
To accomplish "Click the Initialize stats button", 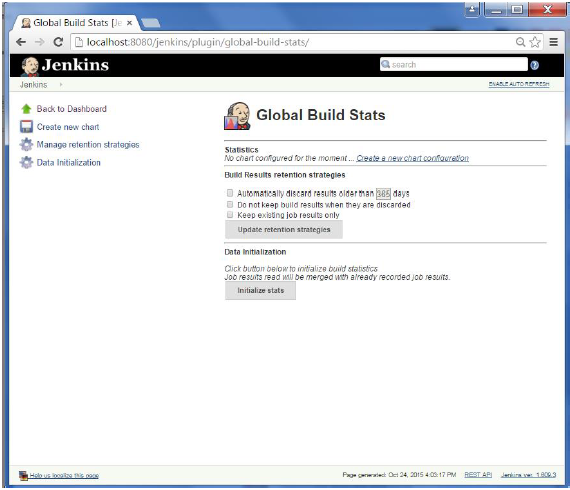I will pyautogui.click(x=260, y=290).
